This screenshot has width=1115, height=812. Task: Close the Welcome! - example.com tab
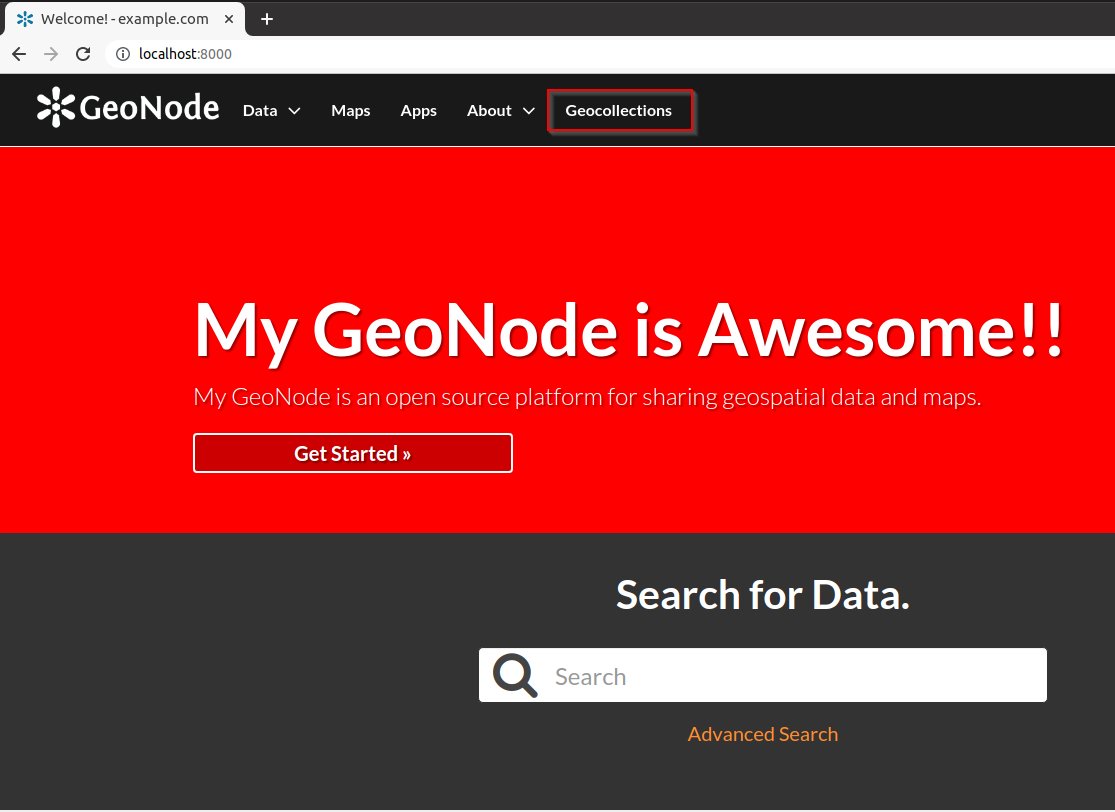[x=229, y=19]
